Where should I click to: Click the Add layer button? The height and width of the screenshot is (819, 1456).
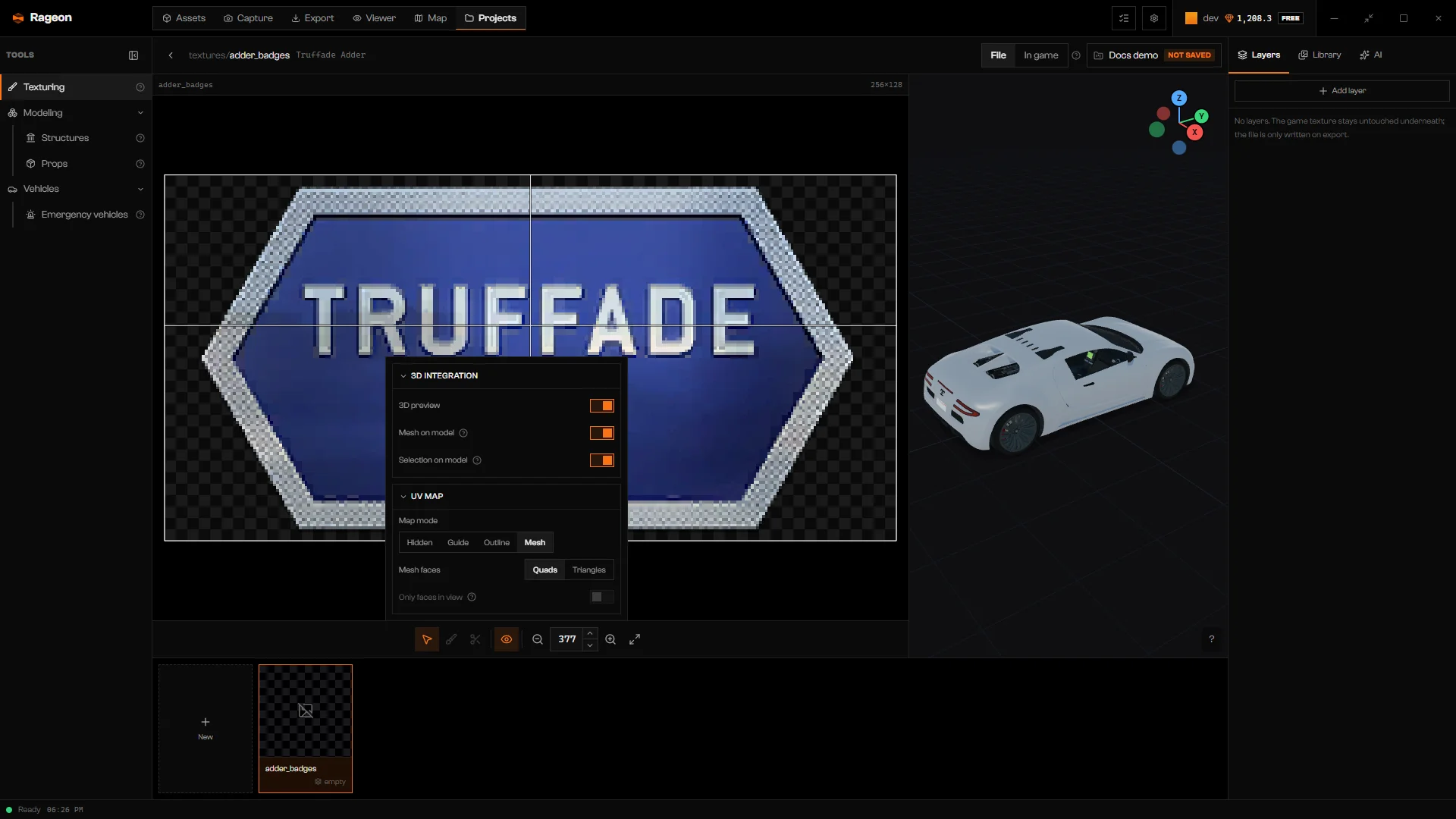coord(1341,91)
